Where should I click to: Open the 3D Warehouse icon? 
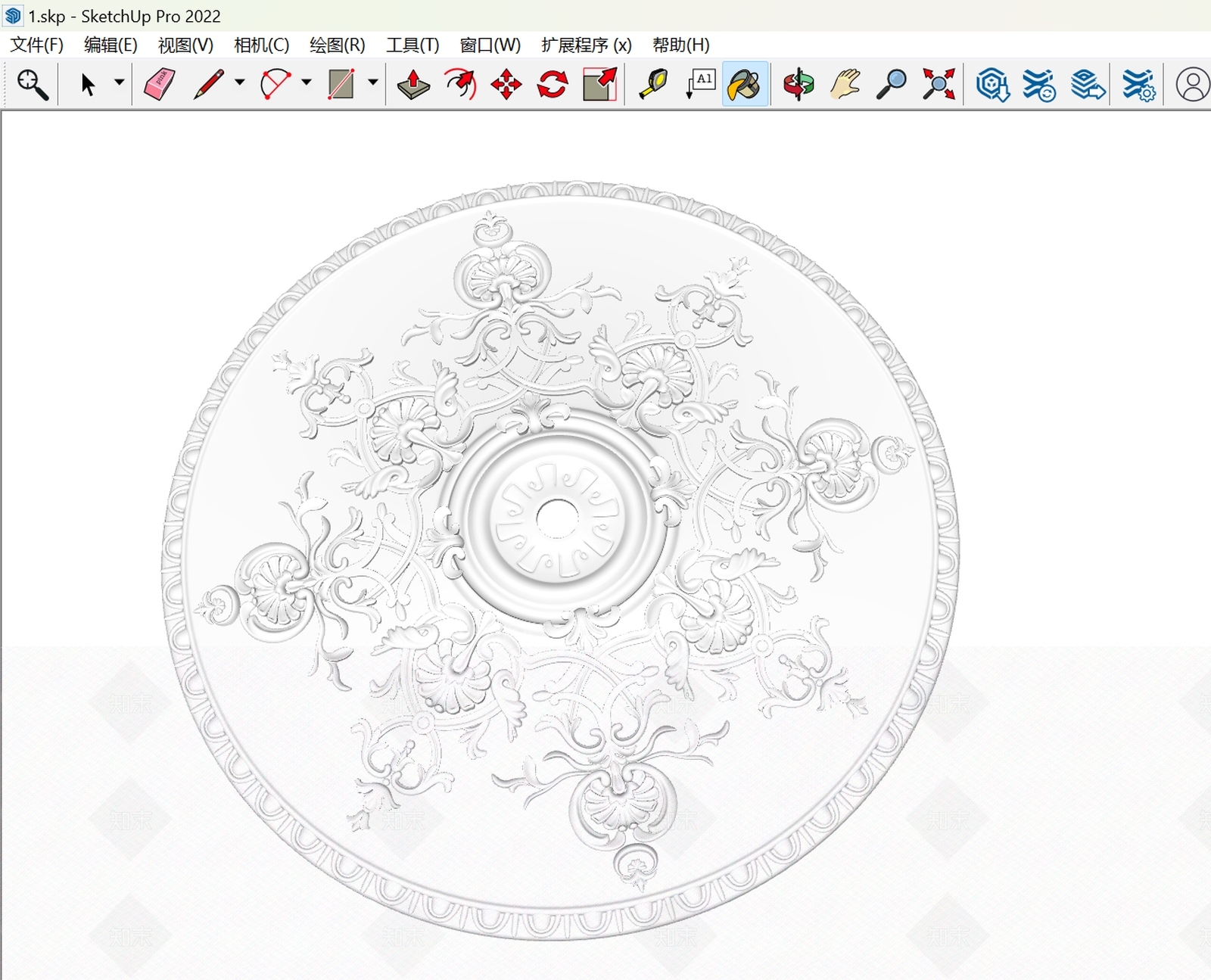click(x=992, y=84)
